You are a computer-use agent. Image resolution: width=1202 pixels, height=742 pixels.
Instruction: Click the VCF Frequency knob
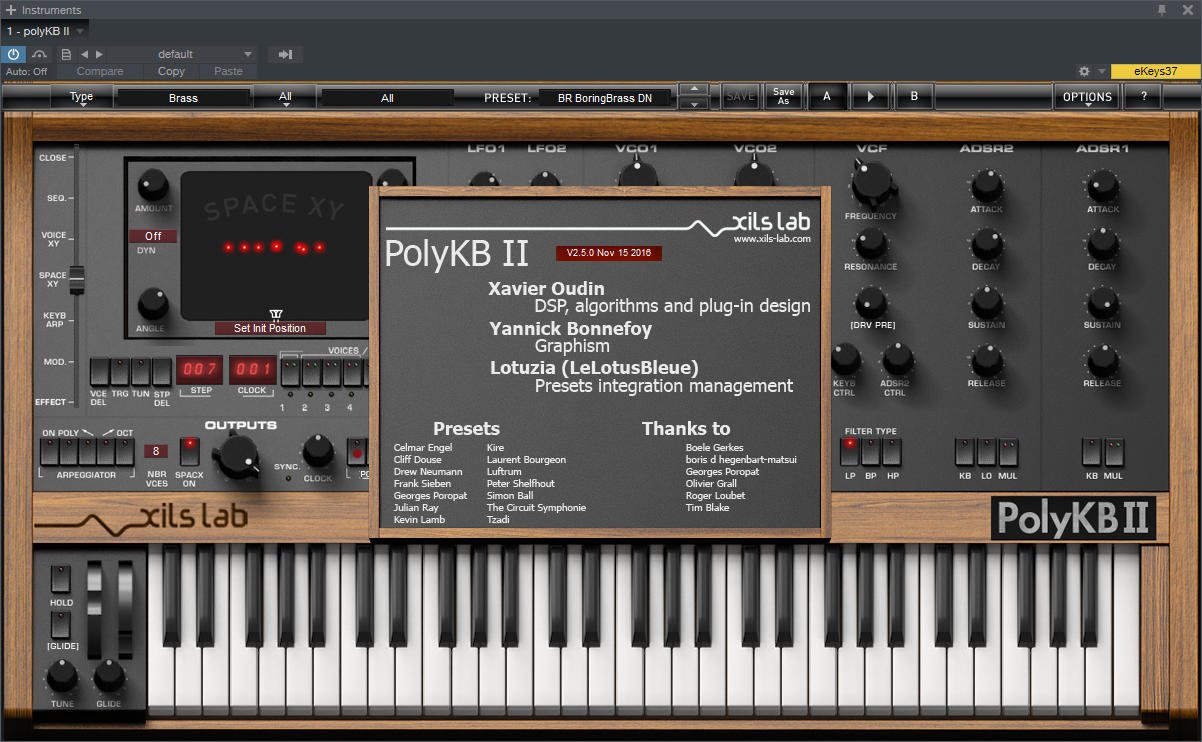872,184
